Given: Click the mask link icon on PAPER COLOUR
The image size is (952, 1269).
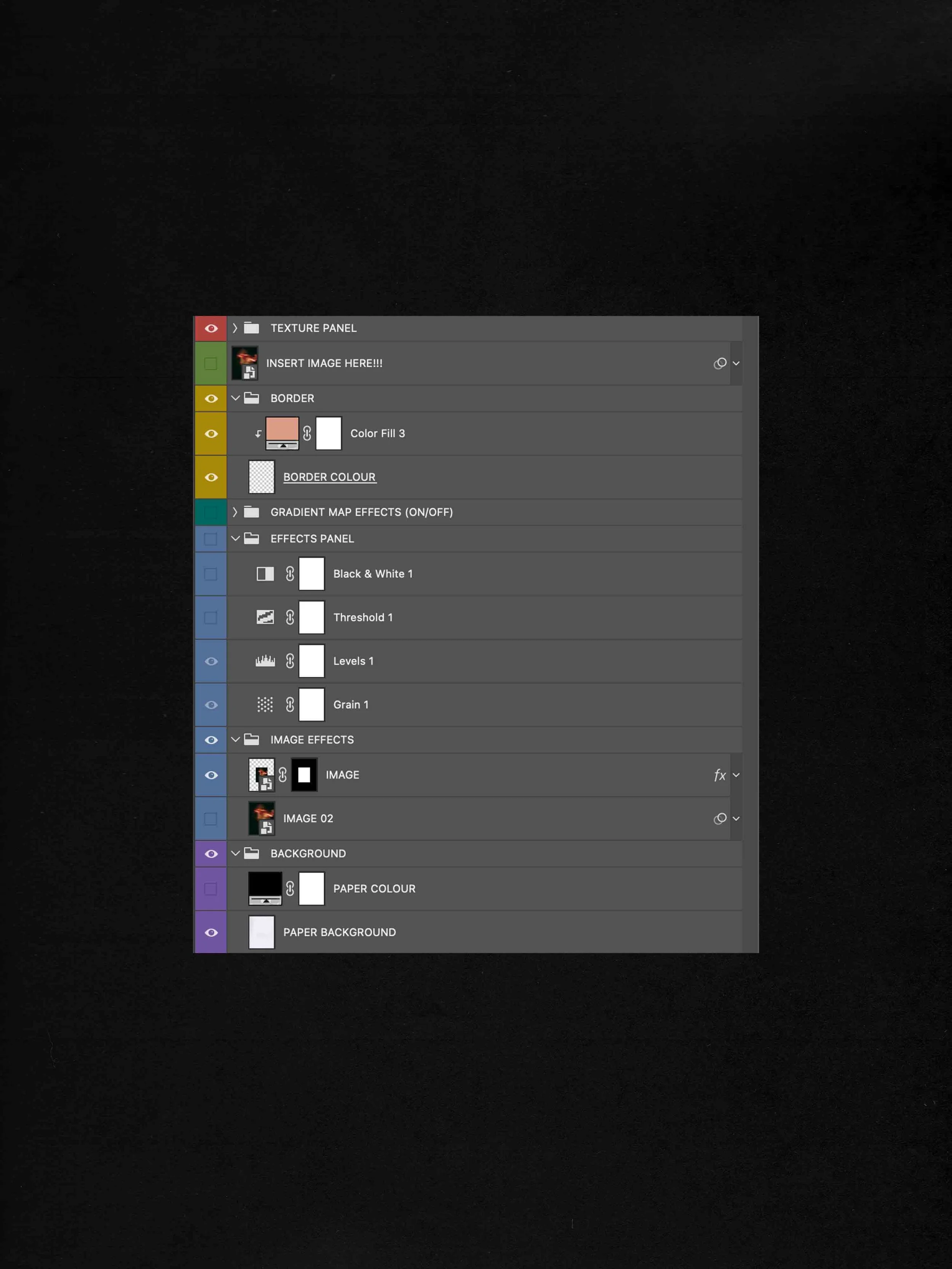Looking at the screenshot, I should (290, 889).
